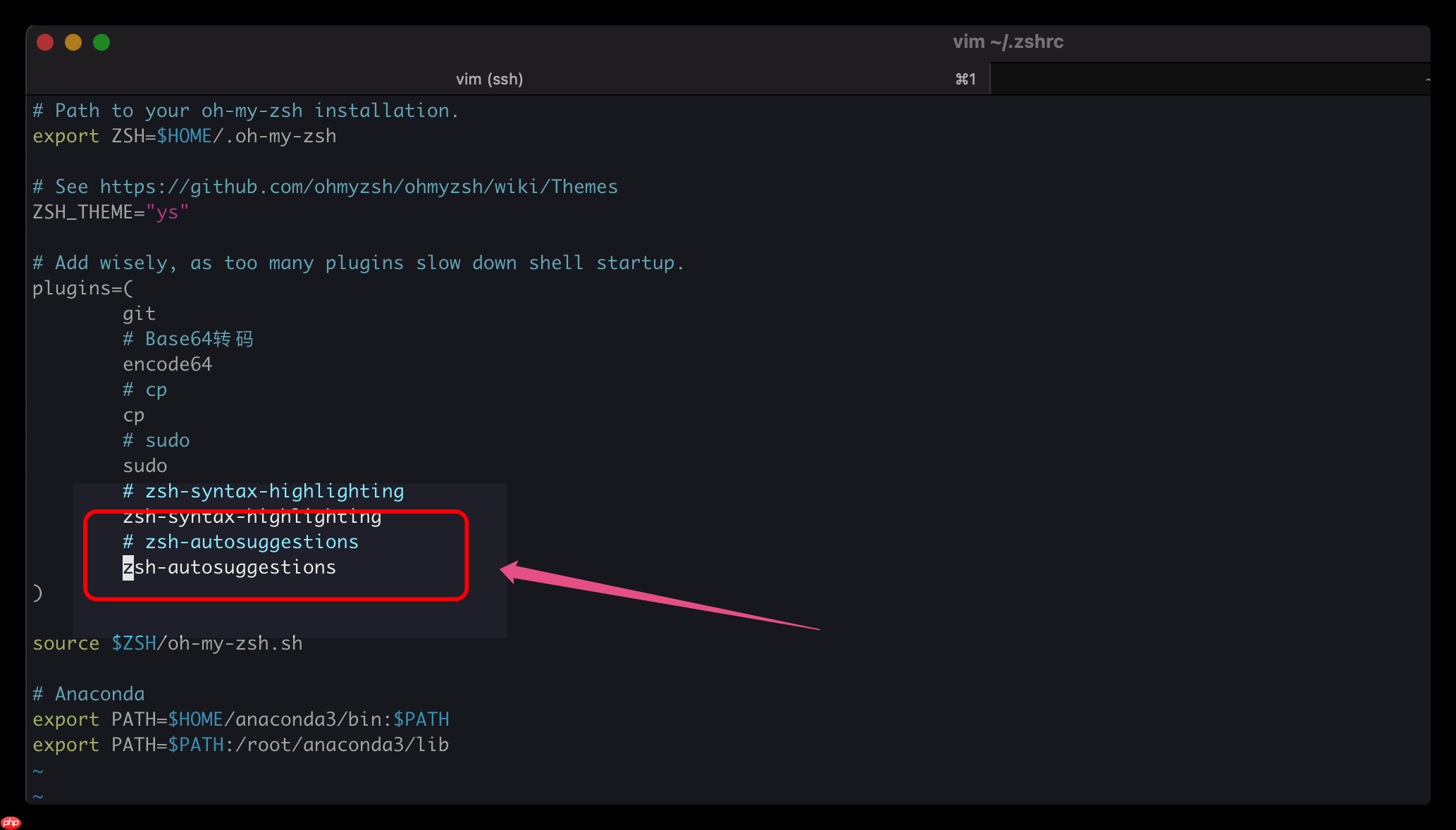This screenshot has width=1456, height=830.
Task: Click the export ZSH=$HOME/.oh-my-zsh line
Action: 184,135
